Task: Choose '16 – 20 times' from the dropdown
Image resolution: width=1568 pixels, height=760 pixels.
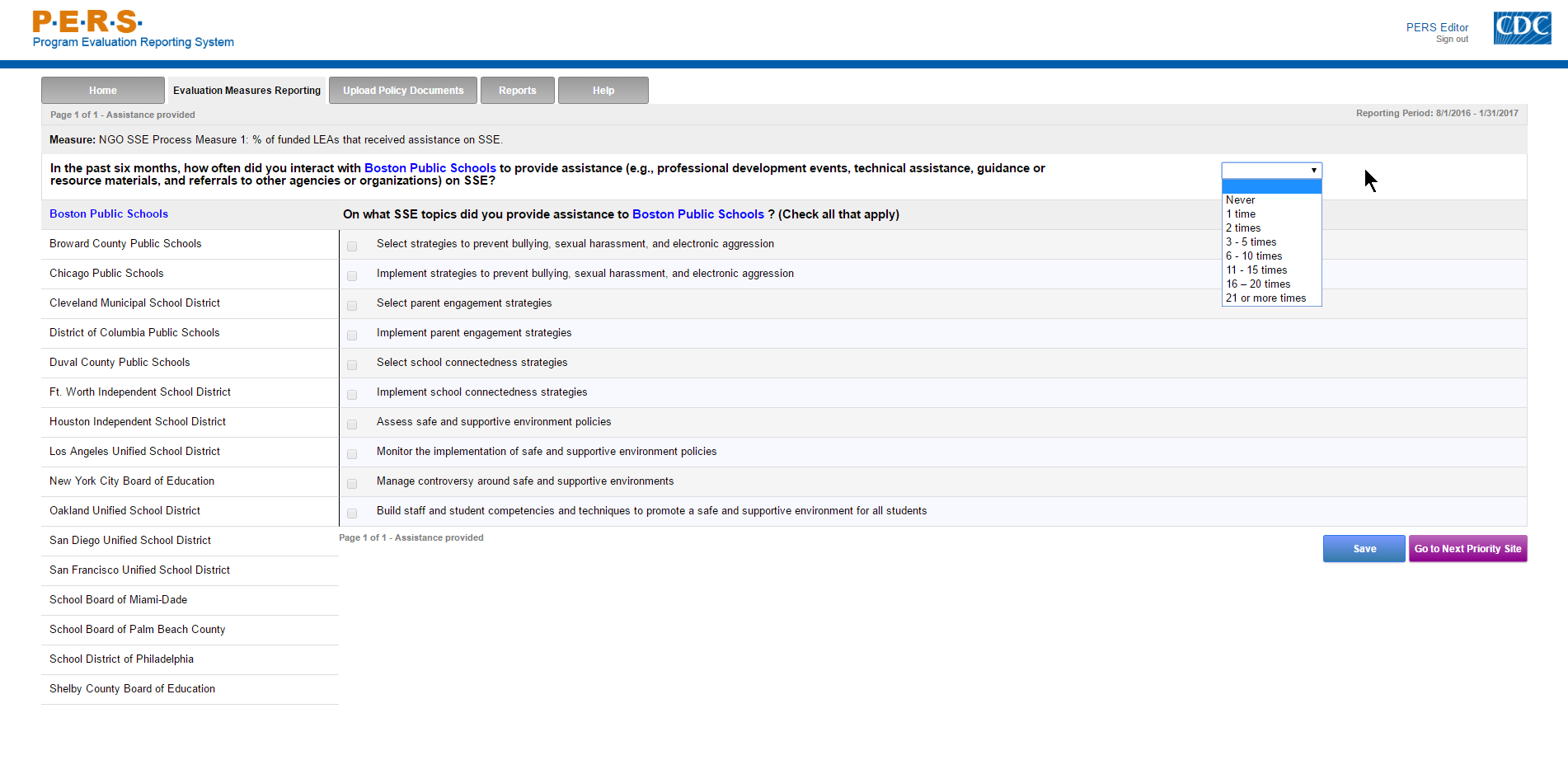Action: click(x=1272, y=284)
